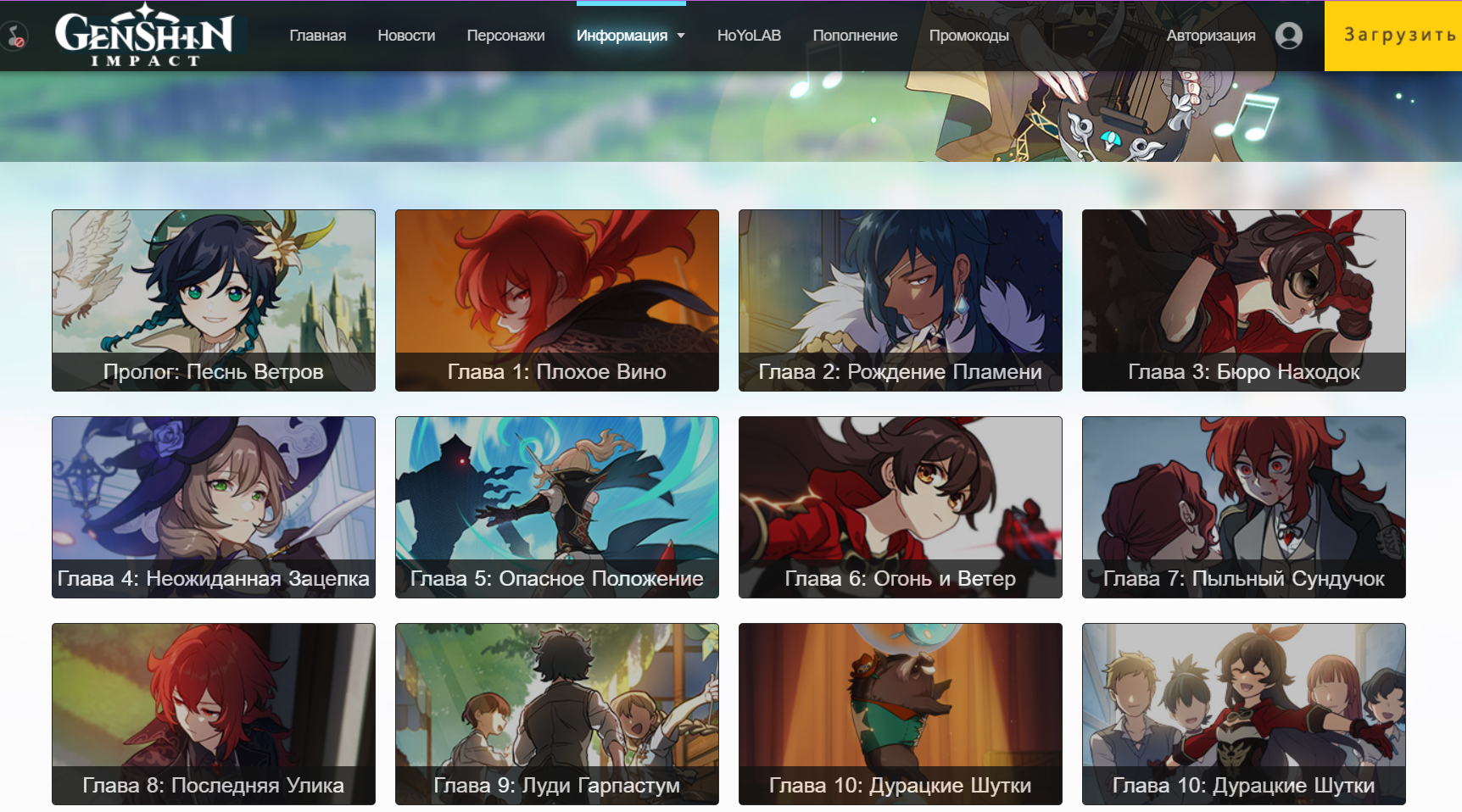Toggle the background music icon beside the logo
This screenshot has height=812, width=1462.
tap(14, 36)
